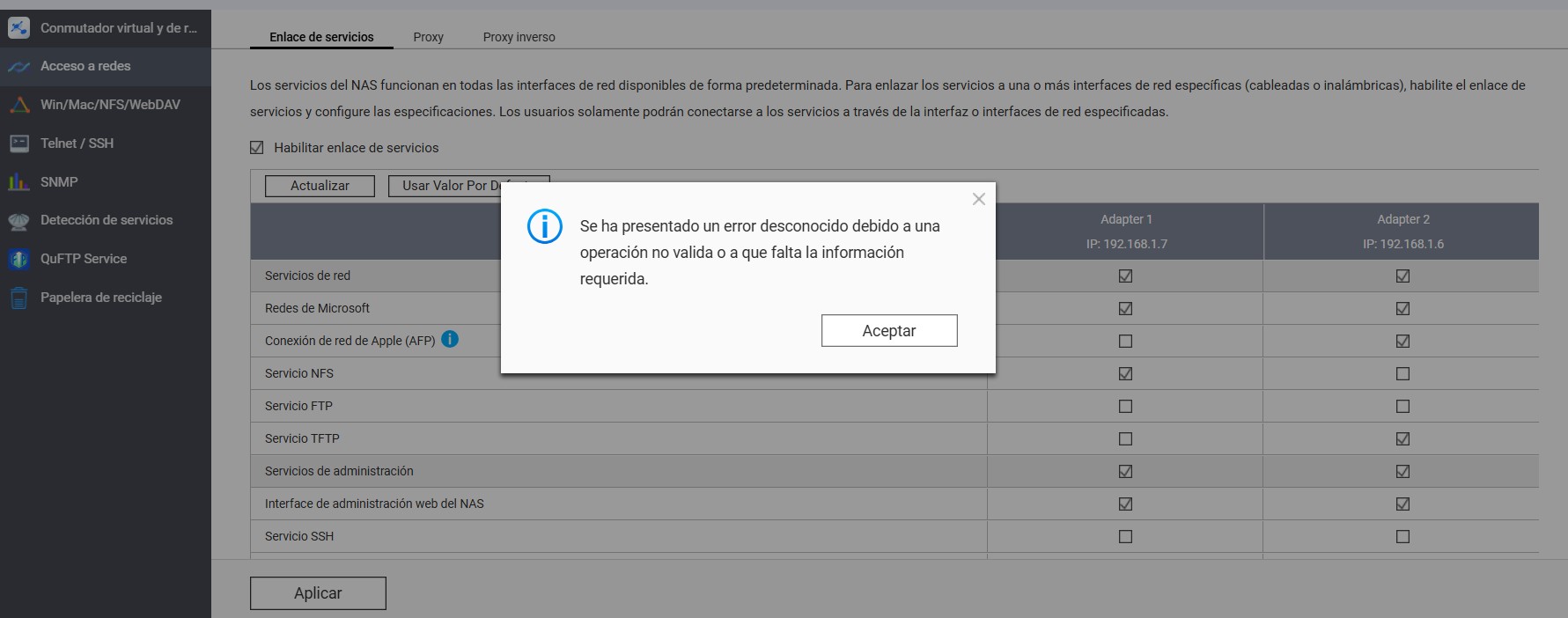Open Win/Mac/NFS/WebDAV icon in sidebar
The width and height of the screenshot is (1568, 618).
(18, 105)
